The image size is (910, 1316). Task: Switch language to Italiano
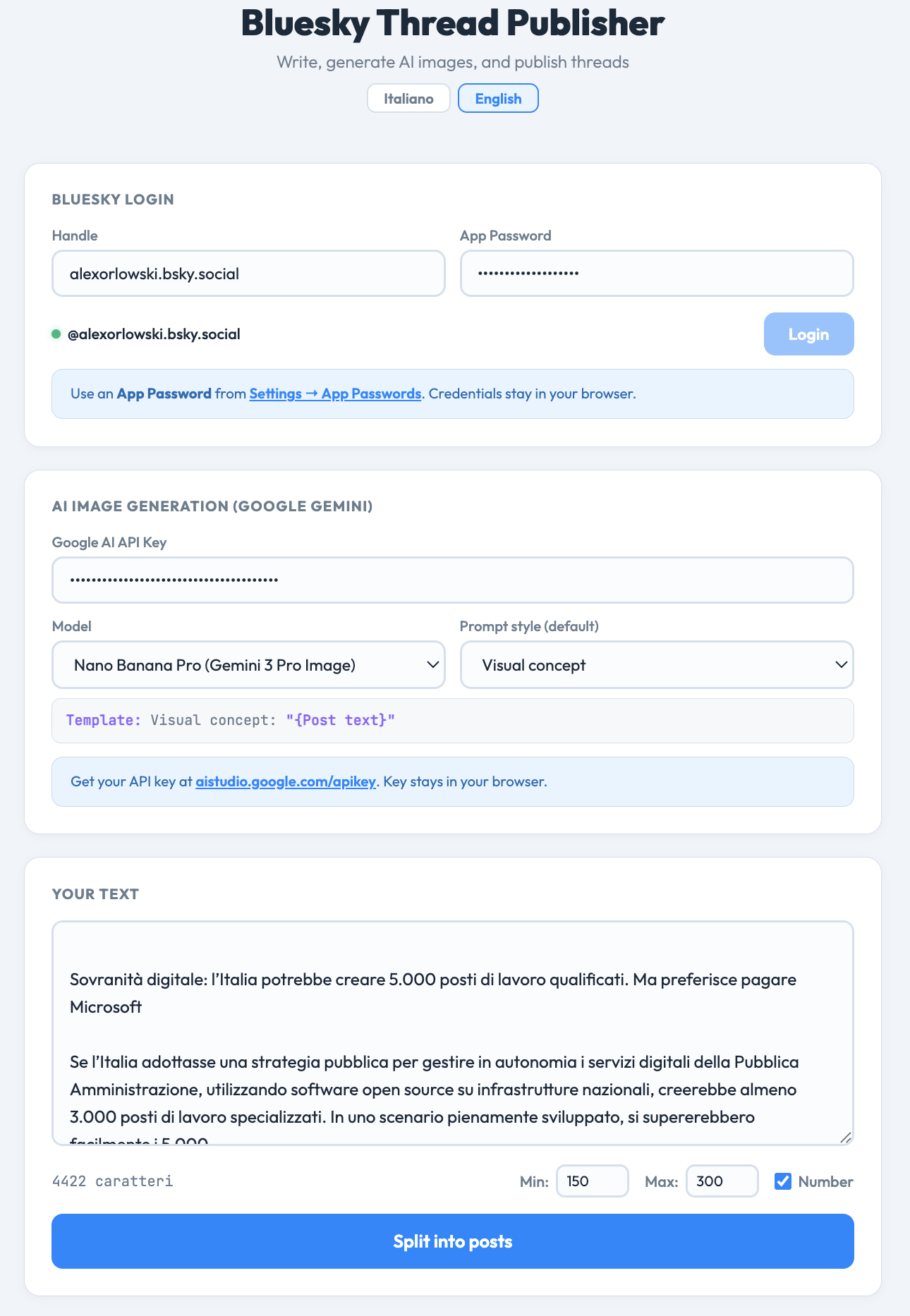click(408, 98)
